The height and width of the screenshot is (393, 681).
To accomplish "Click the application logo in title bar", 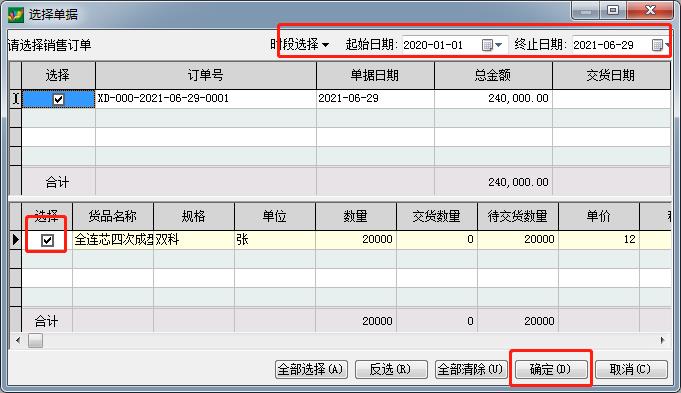I will pyautogui.click(x=16, y=14).
